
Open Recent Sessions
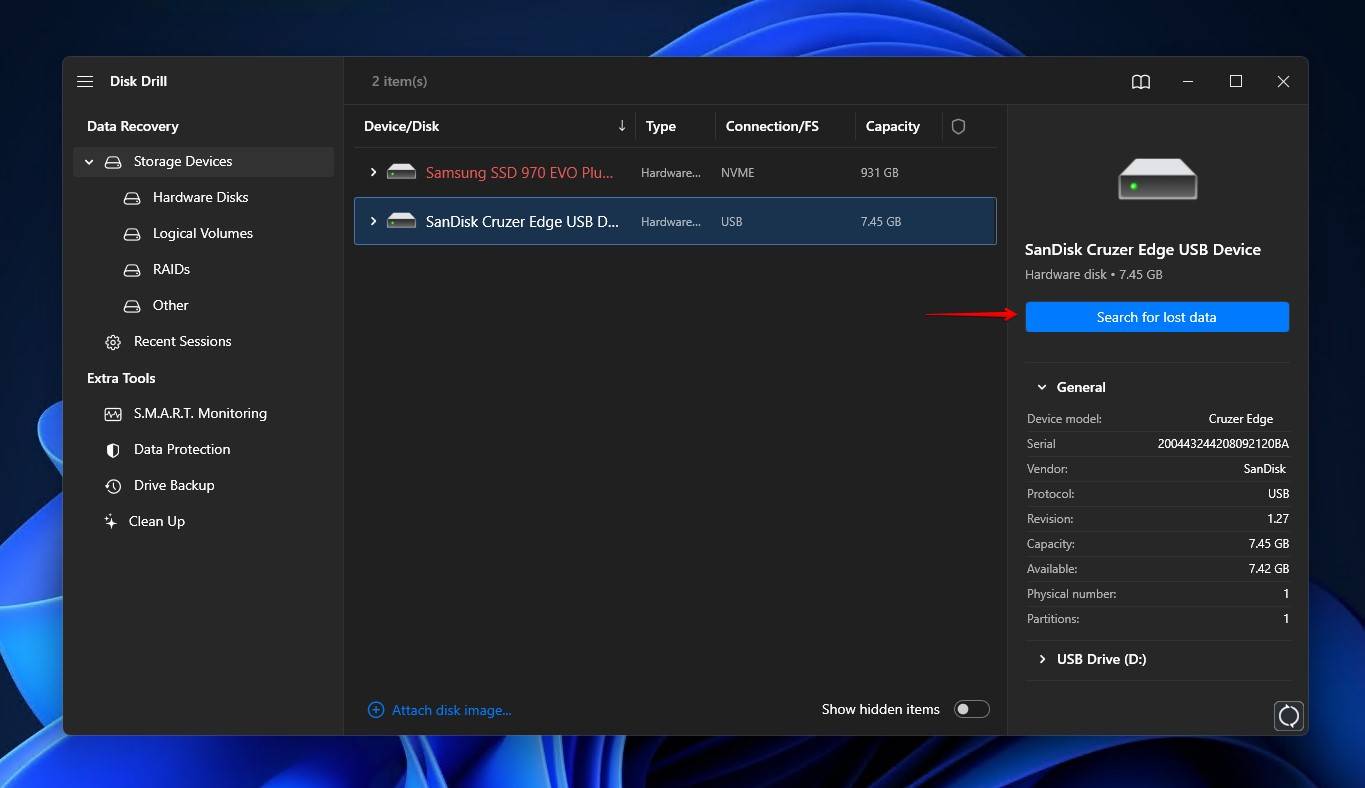pyautogui.click(x=183, y=342)
